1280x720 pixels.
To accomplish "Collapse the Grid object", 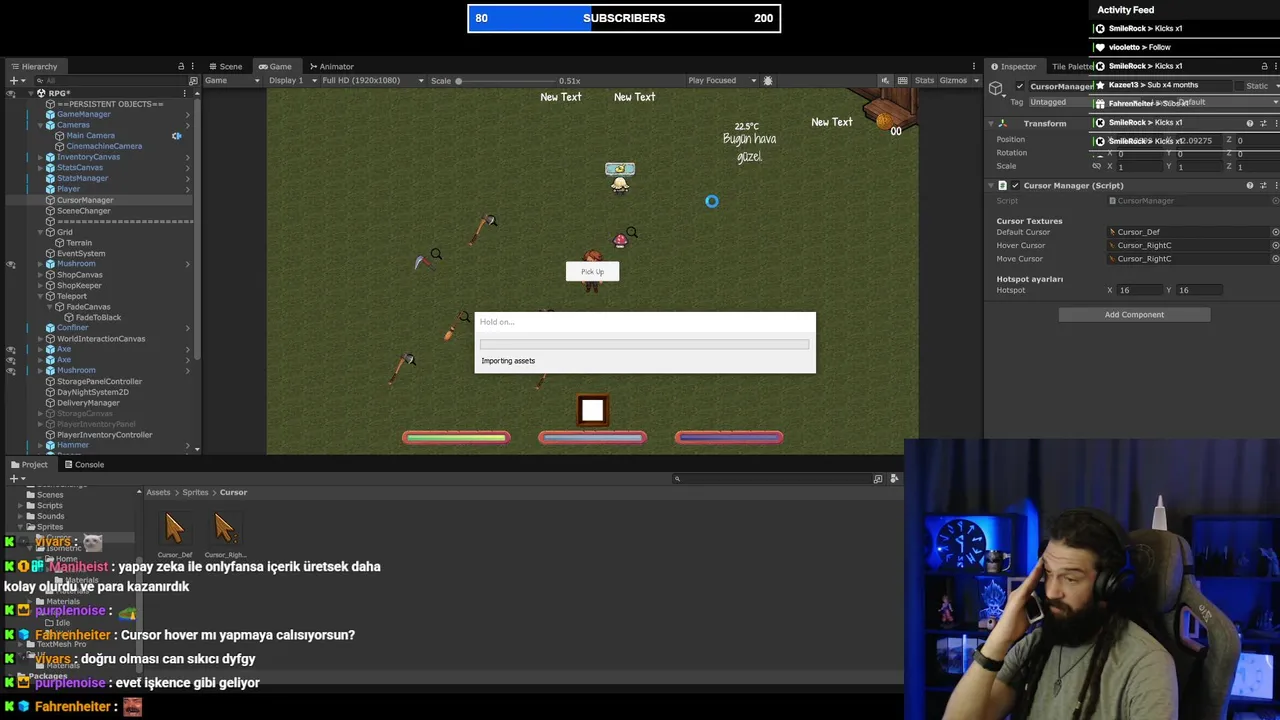I will [40, 232].
